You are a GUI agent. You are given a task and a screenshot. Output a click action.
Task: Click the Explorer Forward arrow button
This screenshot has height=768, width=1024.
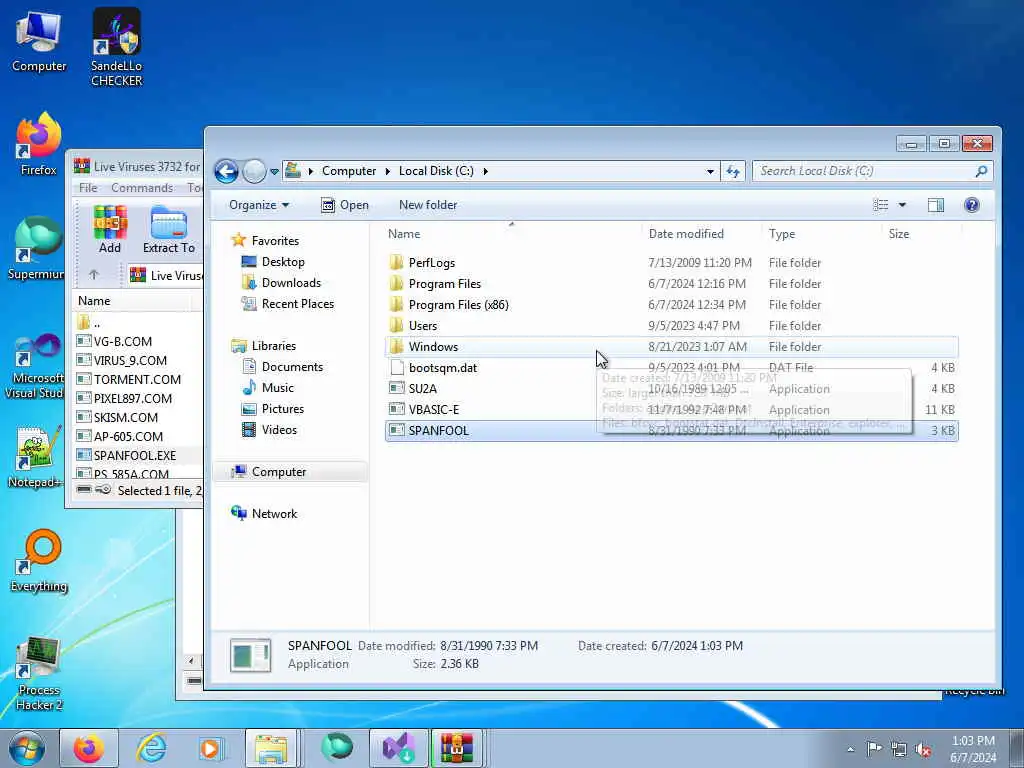[254, 171]
